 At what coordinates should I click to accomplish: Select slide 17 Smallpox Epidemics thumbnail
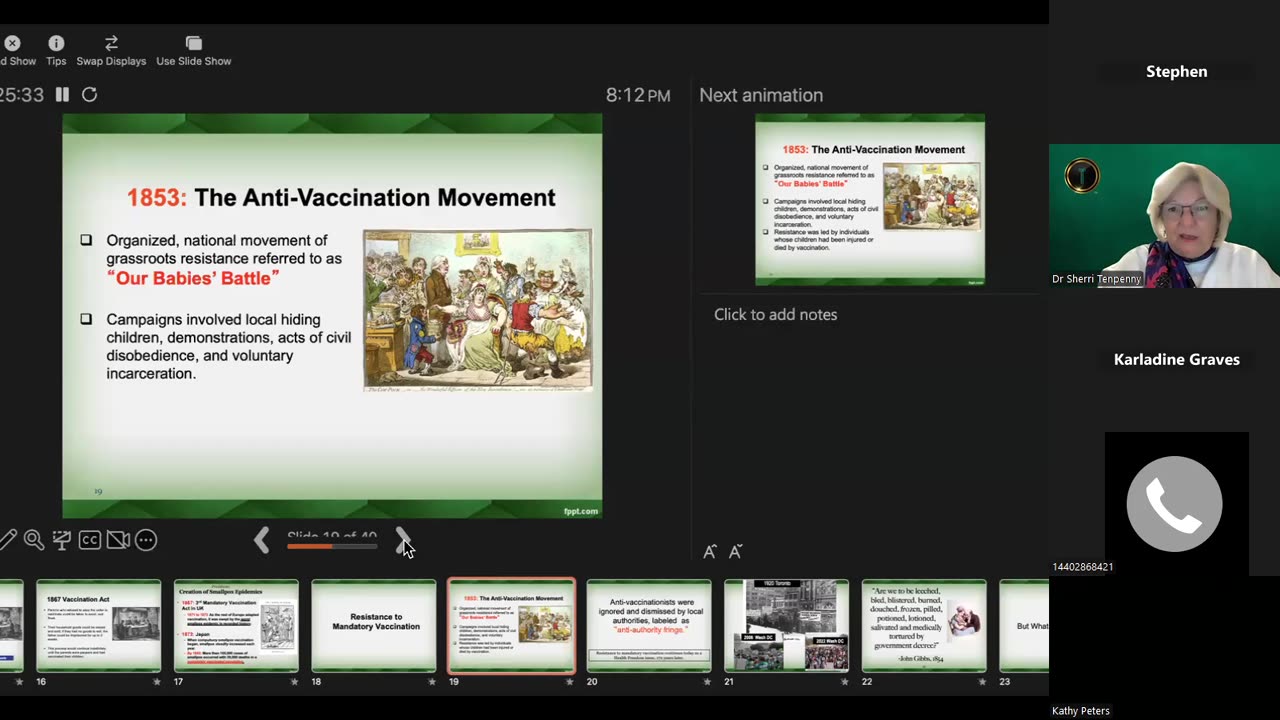point(236,625)
